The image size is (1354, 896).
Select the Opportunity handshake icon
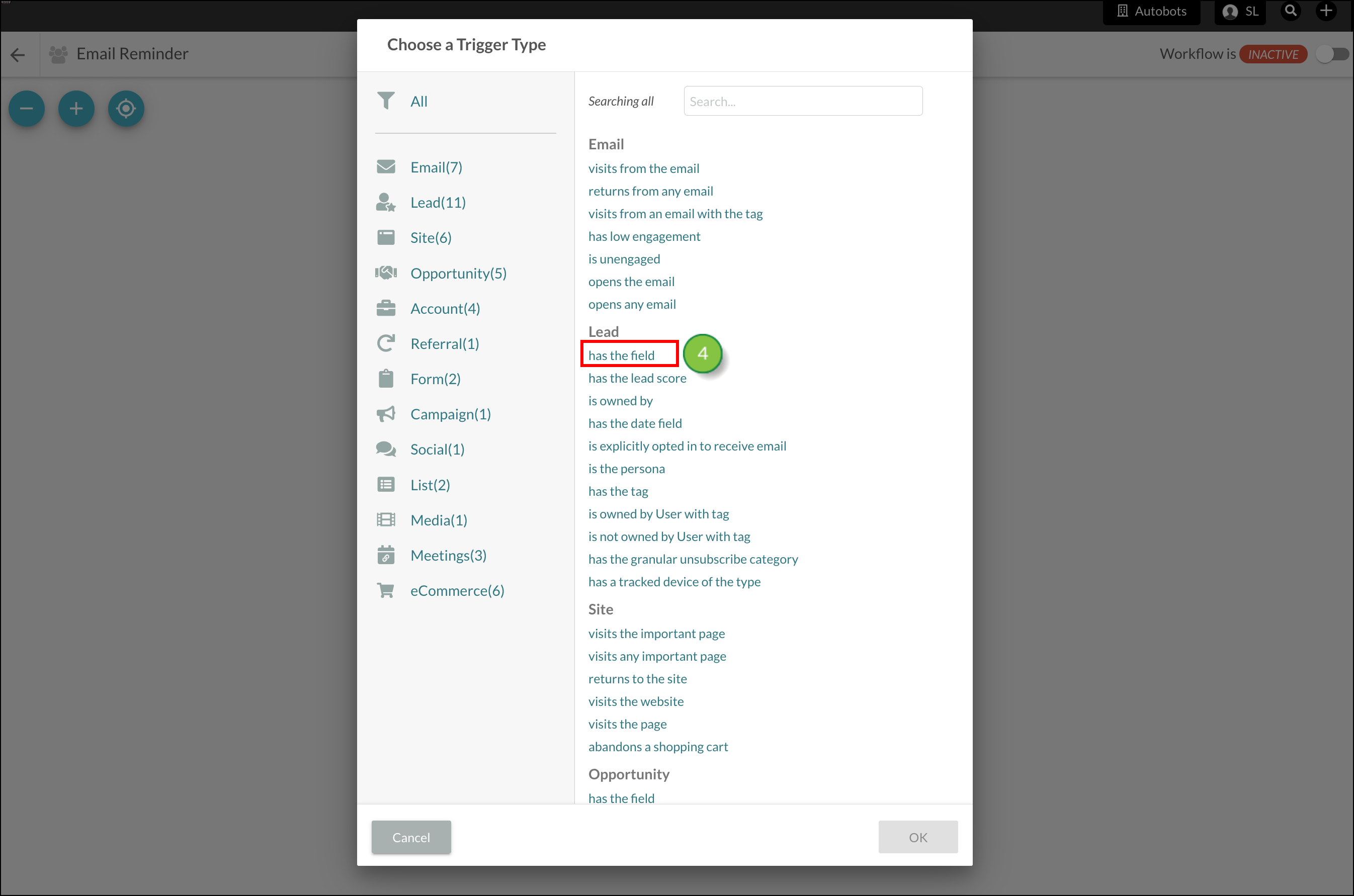coord(386,273)
